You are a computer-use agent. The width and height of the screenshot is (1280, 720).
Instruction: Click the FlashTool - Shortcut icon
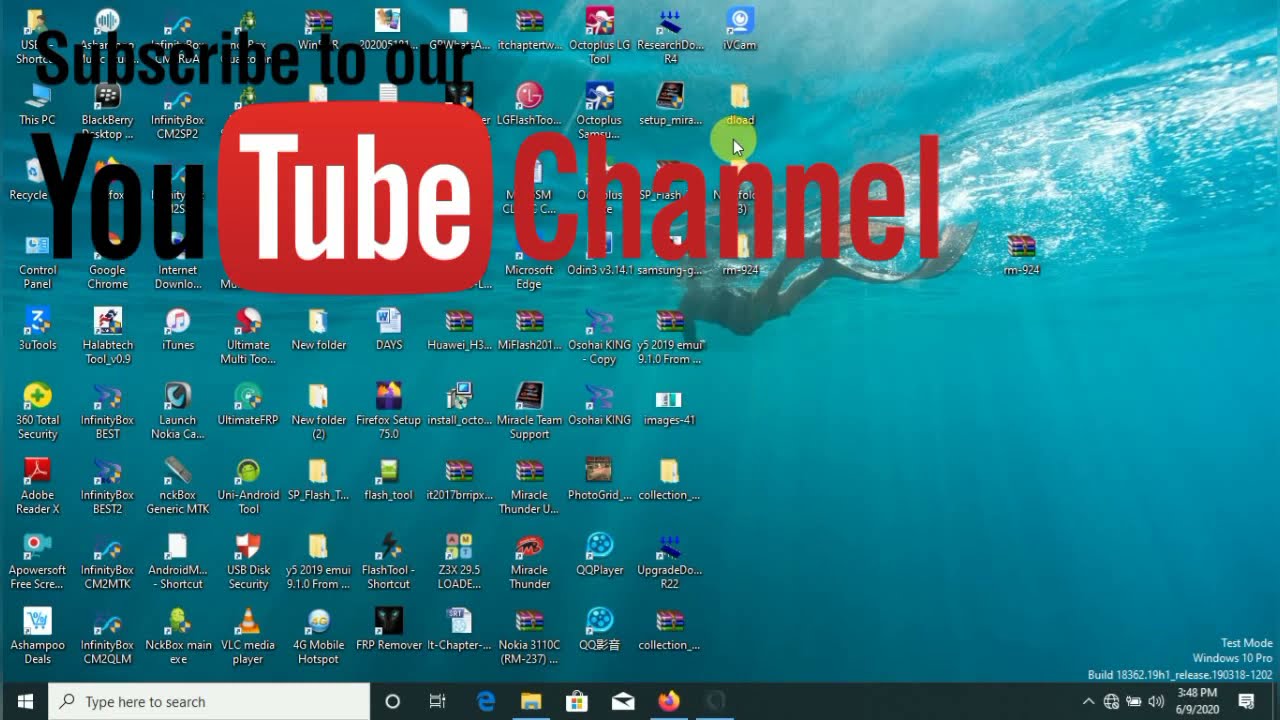389,561
